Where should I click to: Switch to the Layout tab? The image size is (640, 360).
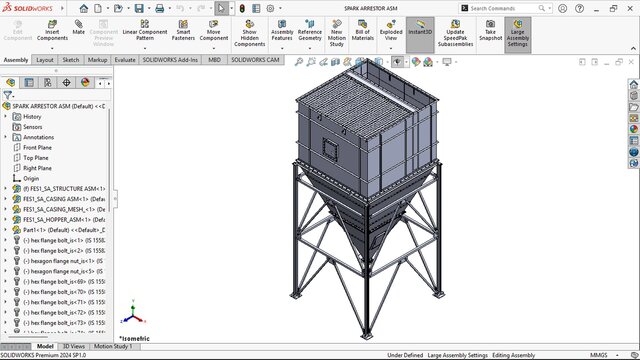tap(44, 60)
